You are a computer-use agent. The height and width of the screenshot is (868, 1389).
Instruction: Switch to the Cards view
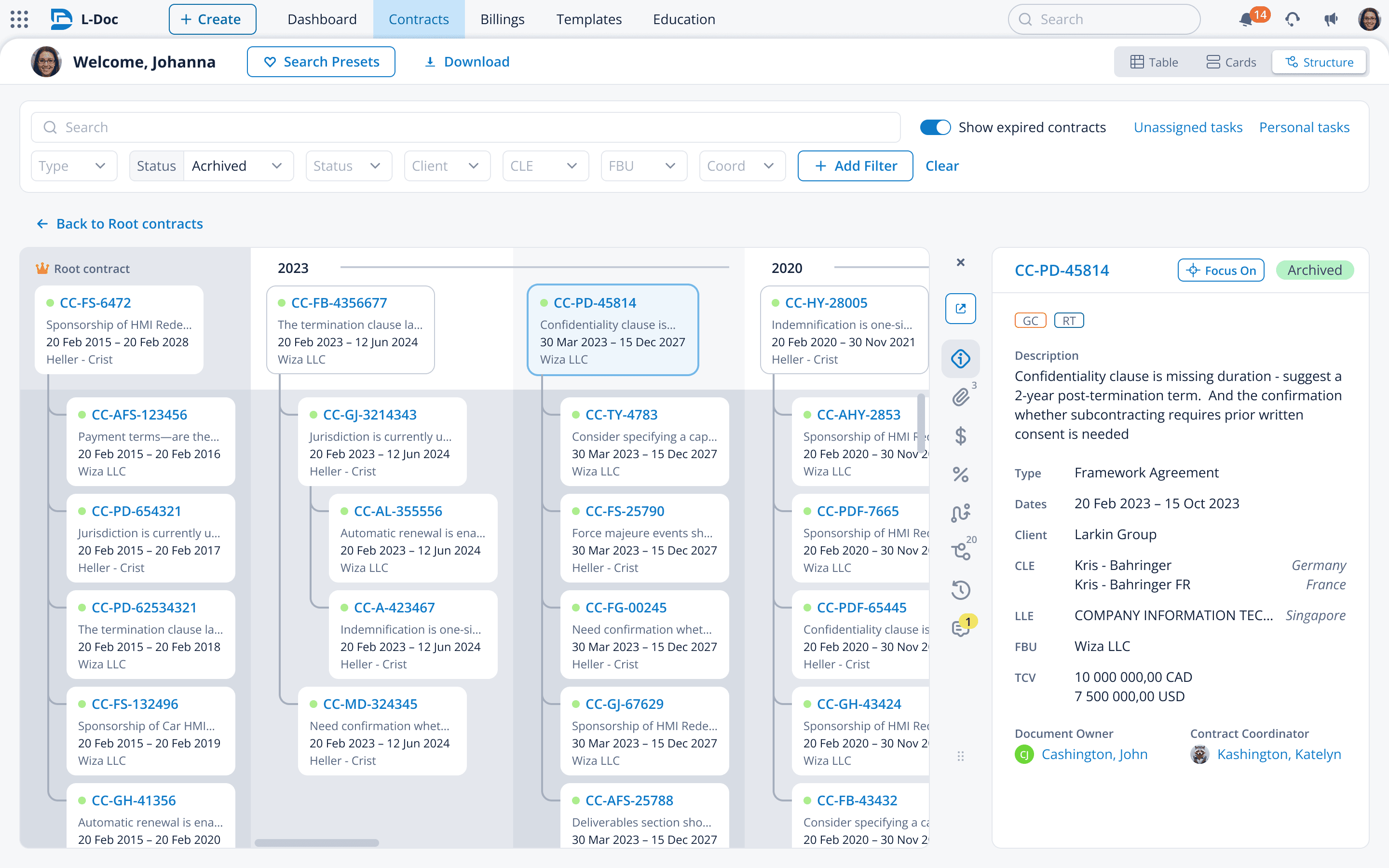(1231, 62)
